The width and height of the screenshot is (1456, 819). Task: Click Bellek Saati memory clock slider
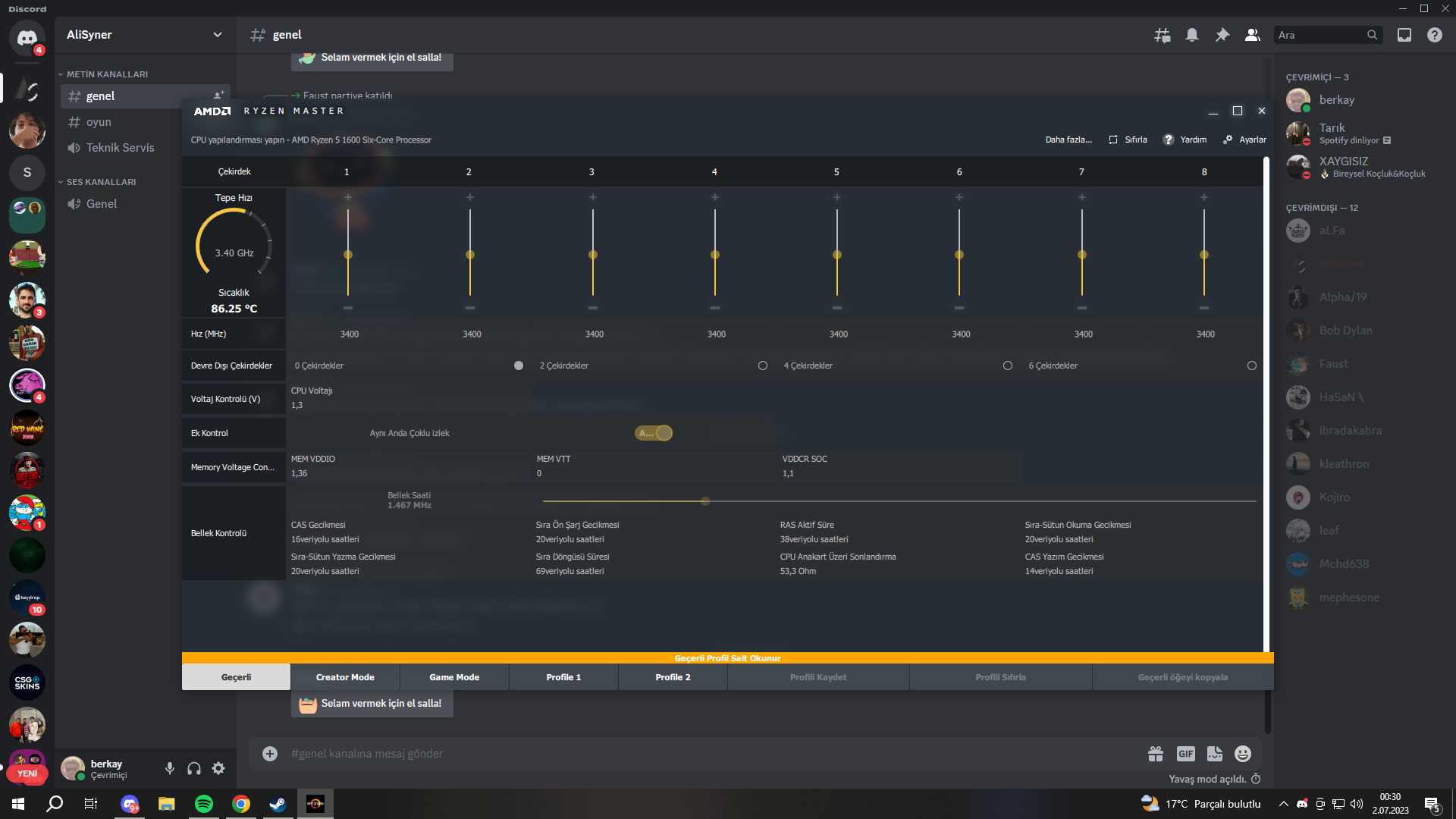705,501
